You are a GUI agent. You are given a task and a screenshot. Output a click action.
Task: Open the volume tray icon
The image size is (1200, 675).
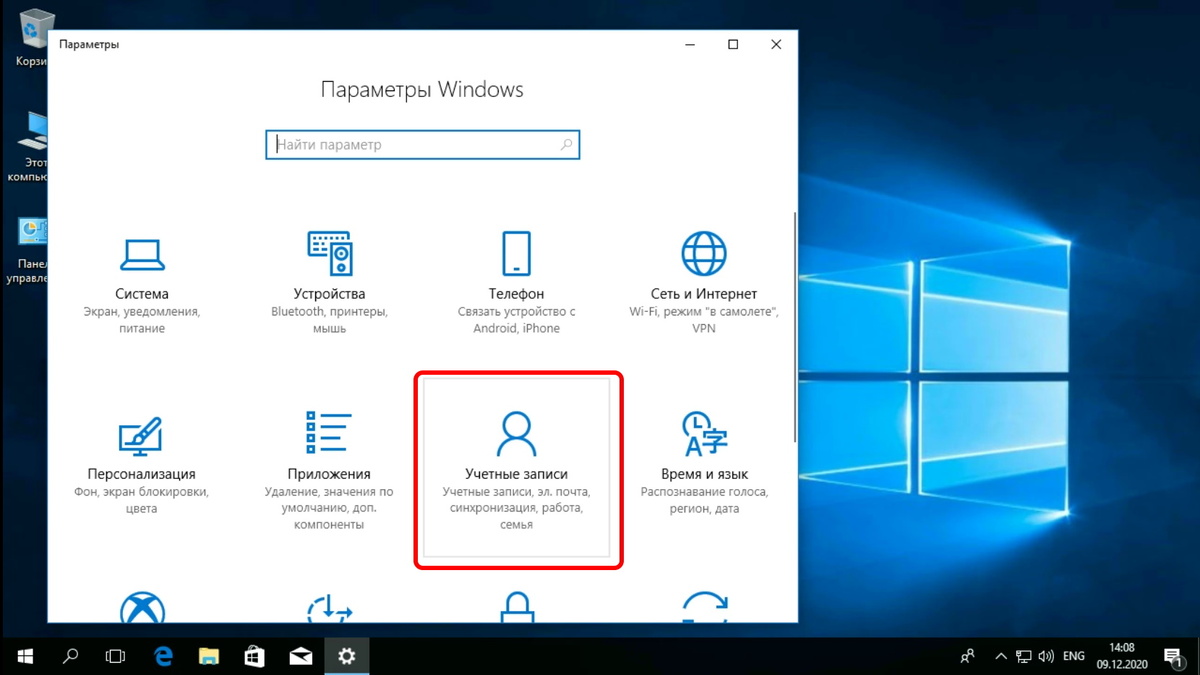tap(1047, 656)
